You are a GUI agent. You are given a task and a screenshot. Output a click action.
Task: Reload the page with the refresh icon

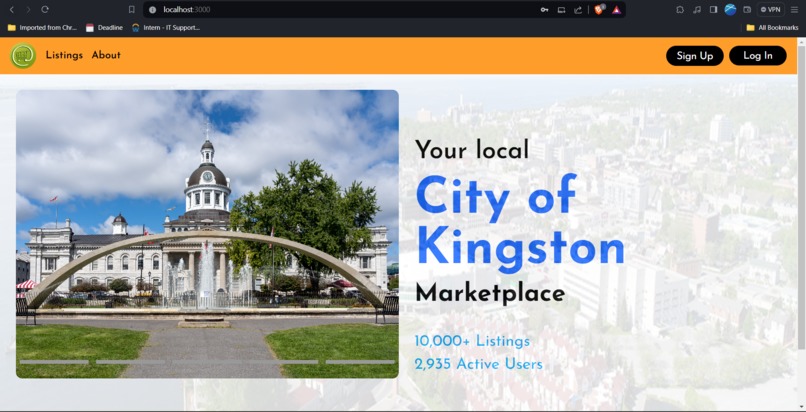coord(45,9)
